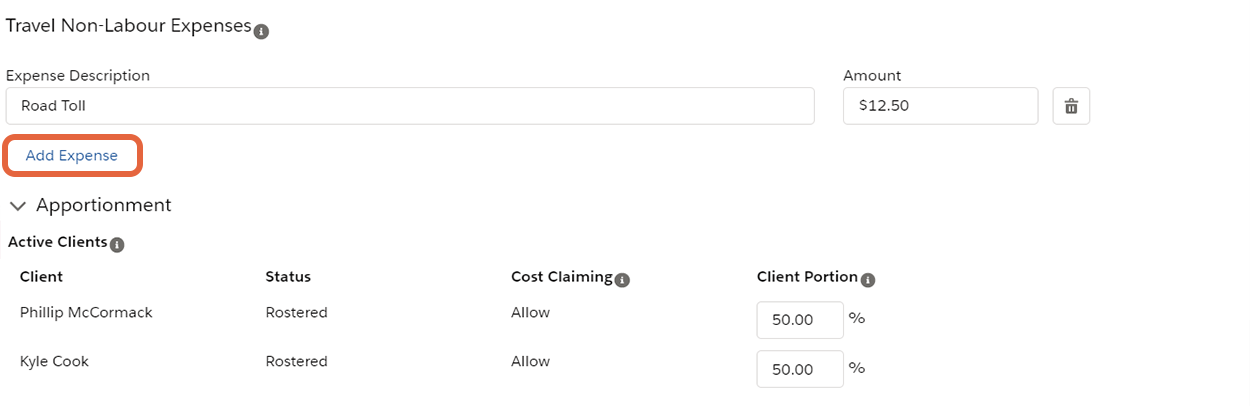The image size is (1250, 406).
Task: Click the Cost Claiming column header
Action: tap(561, 277)
